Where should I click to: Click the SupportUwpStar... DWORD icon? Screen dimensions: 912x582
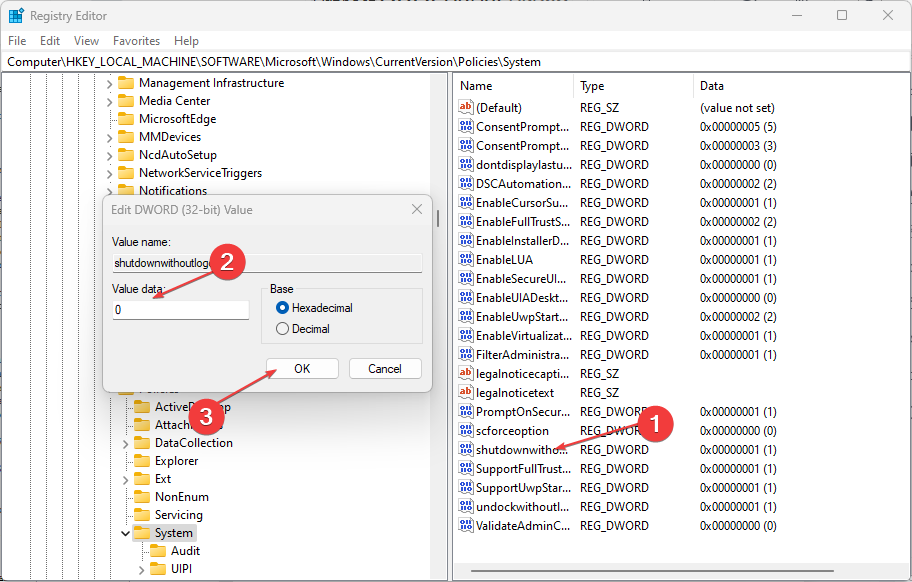tap(465, 487)
